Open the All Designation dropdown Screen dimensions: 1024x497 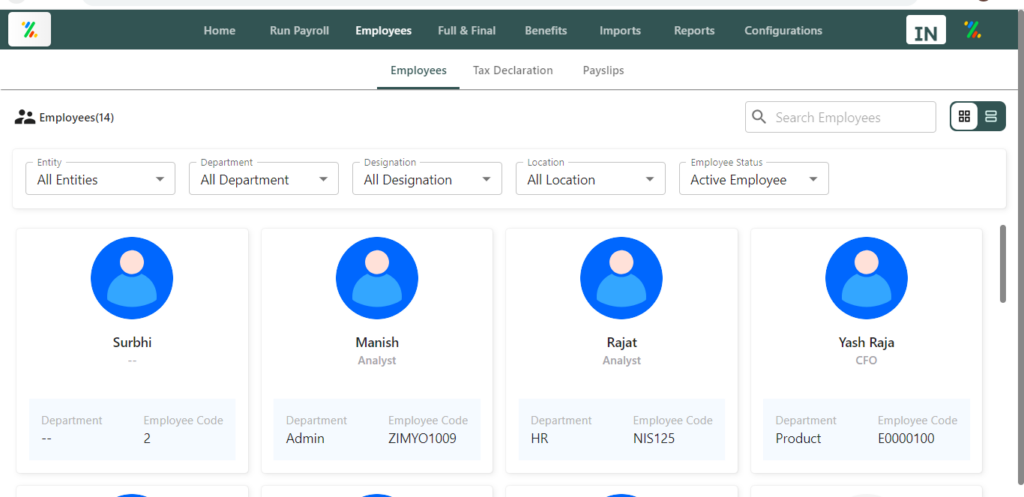[x=427, y=178]
